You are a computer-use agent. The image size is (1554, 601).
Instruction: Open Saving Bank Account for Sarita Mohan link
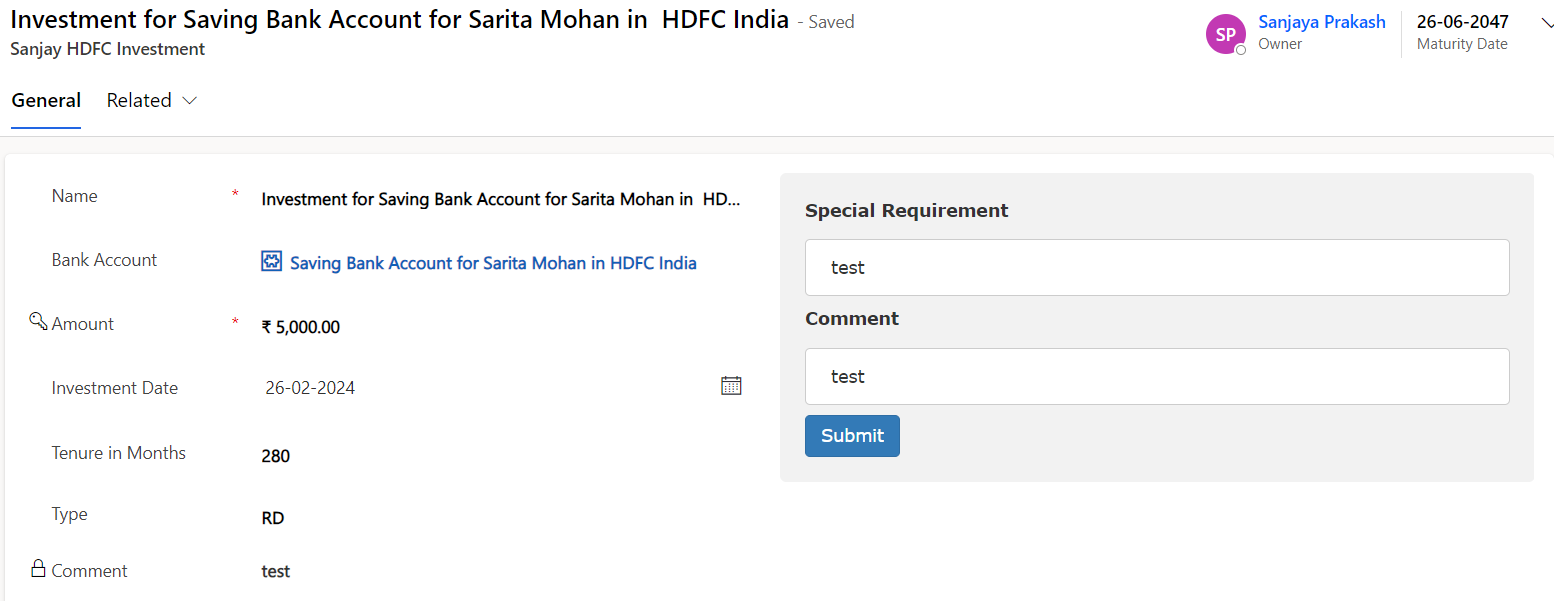click(x=493, y=263)
